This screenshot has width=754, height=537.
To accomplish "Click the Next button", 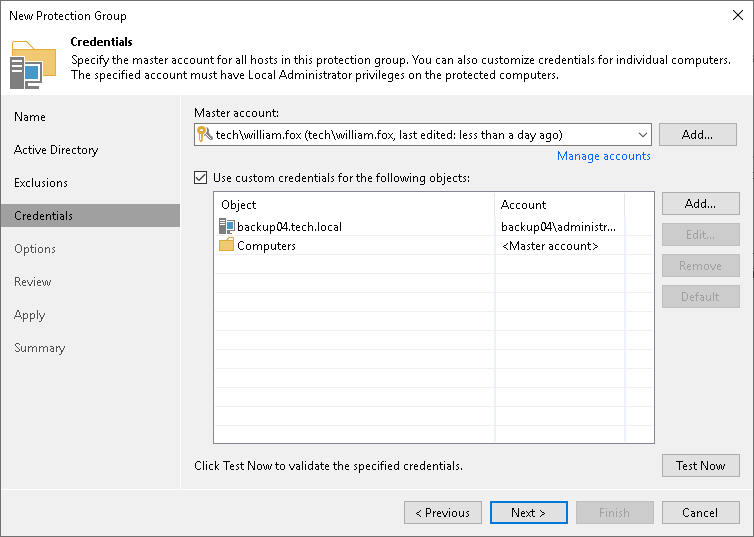I will pyautogui.click(x=528, y=512).
